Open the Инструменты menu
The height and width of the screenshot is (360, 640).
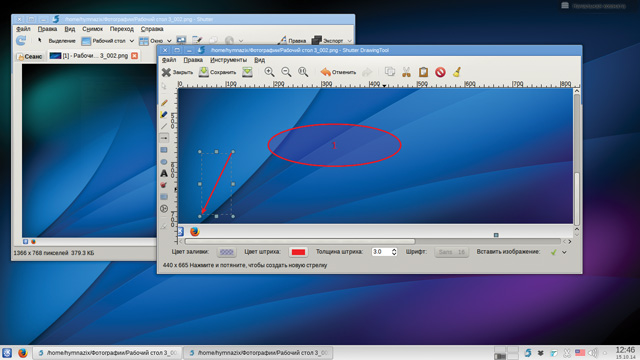[228, 60]
